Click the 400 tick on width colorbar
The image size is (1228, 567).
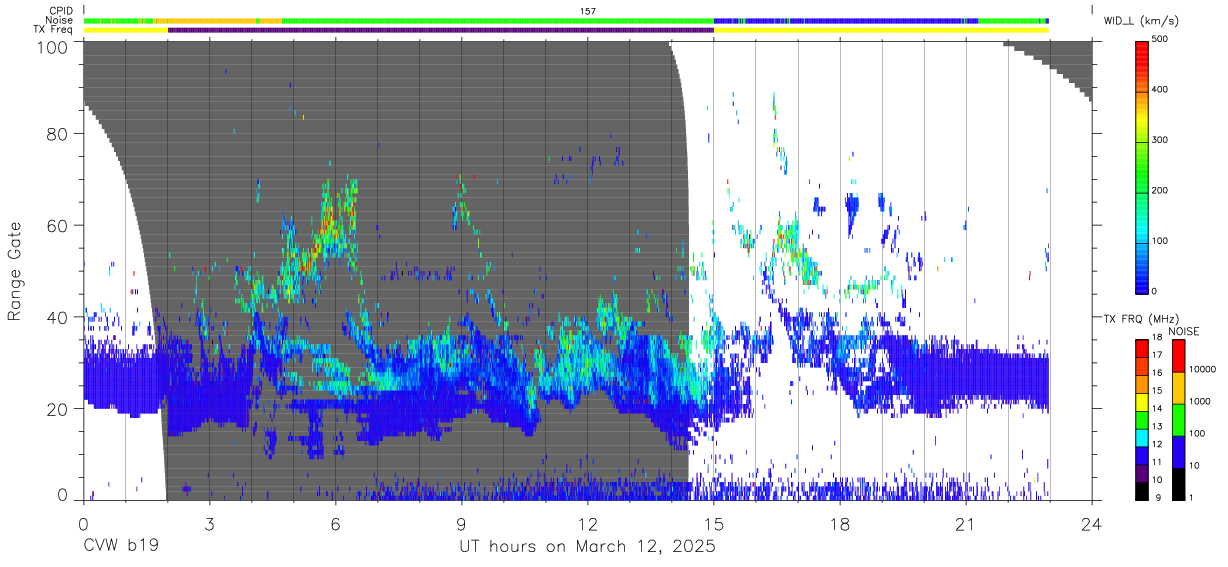pyautogui.click(x=1161, y=91)
